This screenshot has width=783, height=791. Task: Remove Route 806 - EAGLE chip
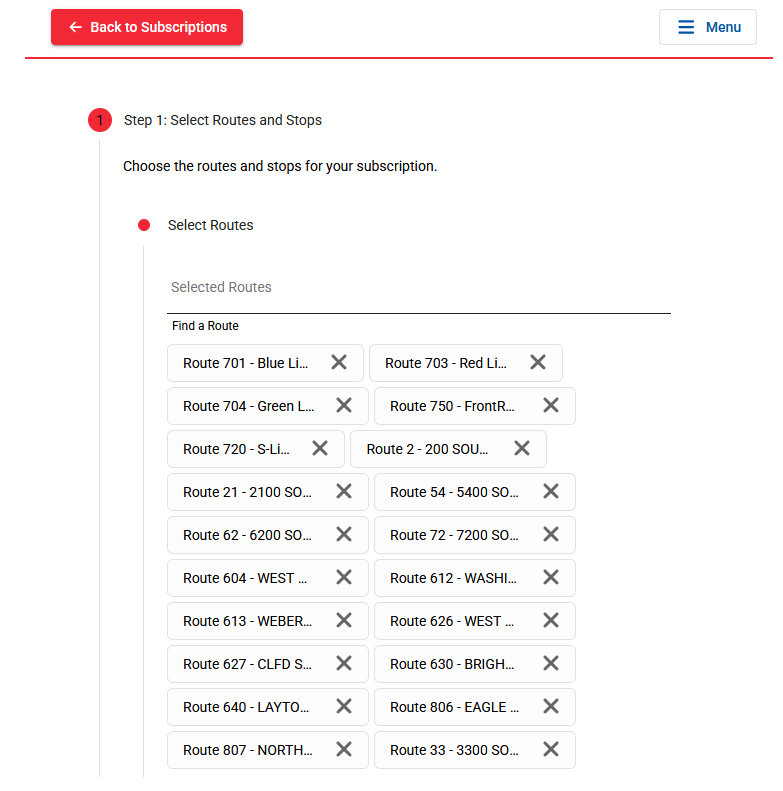[x=551, y=706]
